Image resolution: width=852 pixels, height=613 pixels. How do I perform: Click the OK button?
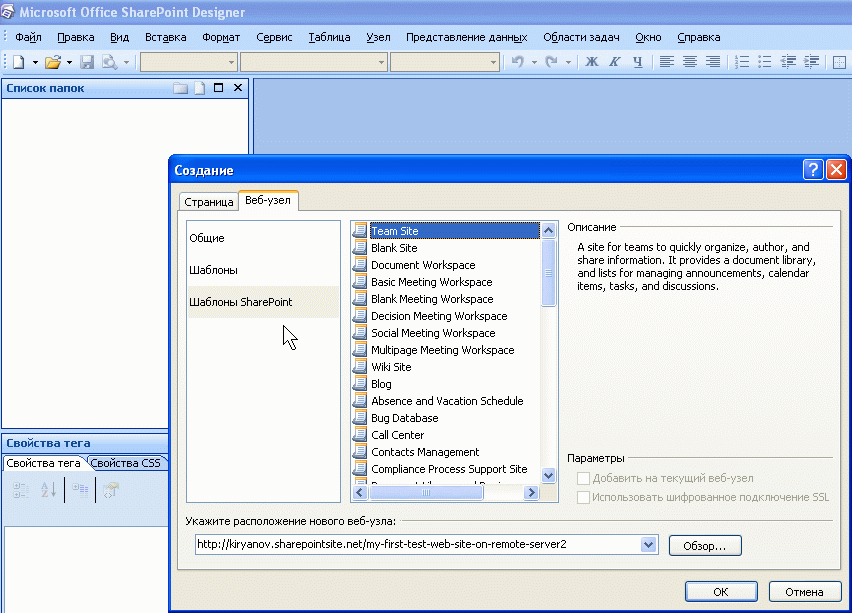click(x=721, y=592)
